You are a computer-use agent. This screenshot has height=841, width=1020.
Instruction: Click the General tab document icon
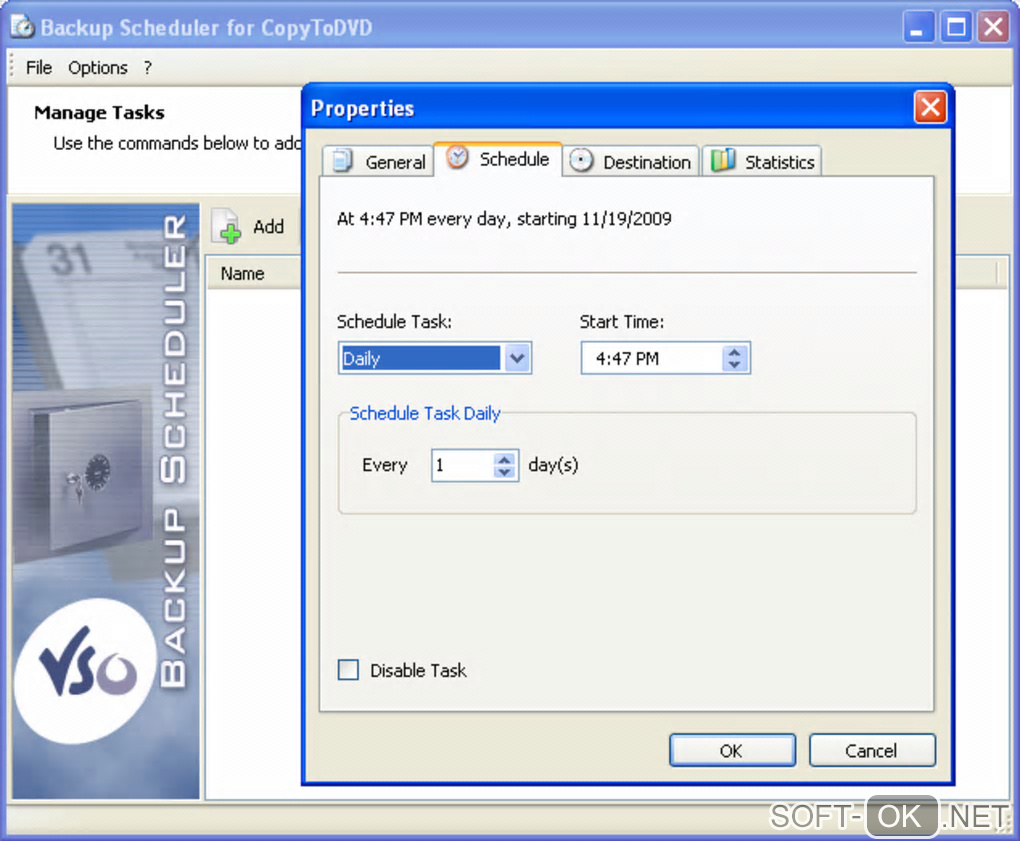(342, 160)
